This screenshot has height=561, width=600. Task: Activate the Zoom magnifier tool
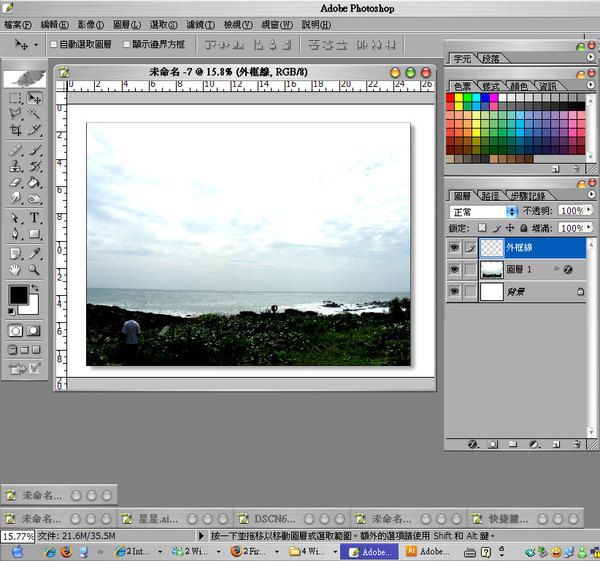pos(35,269)
